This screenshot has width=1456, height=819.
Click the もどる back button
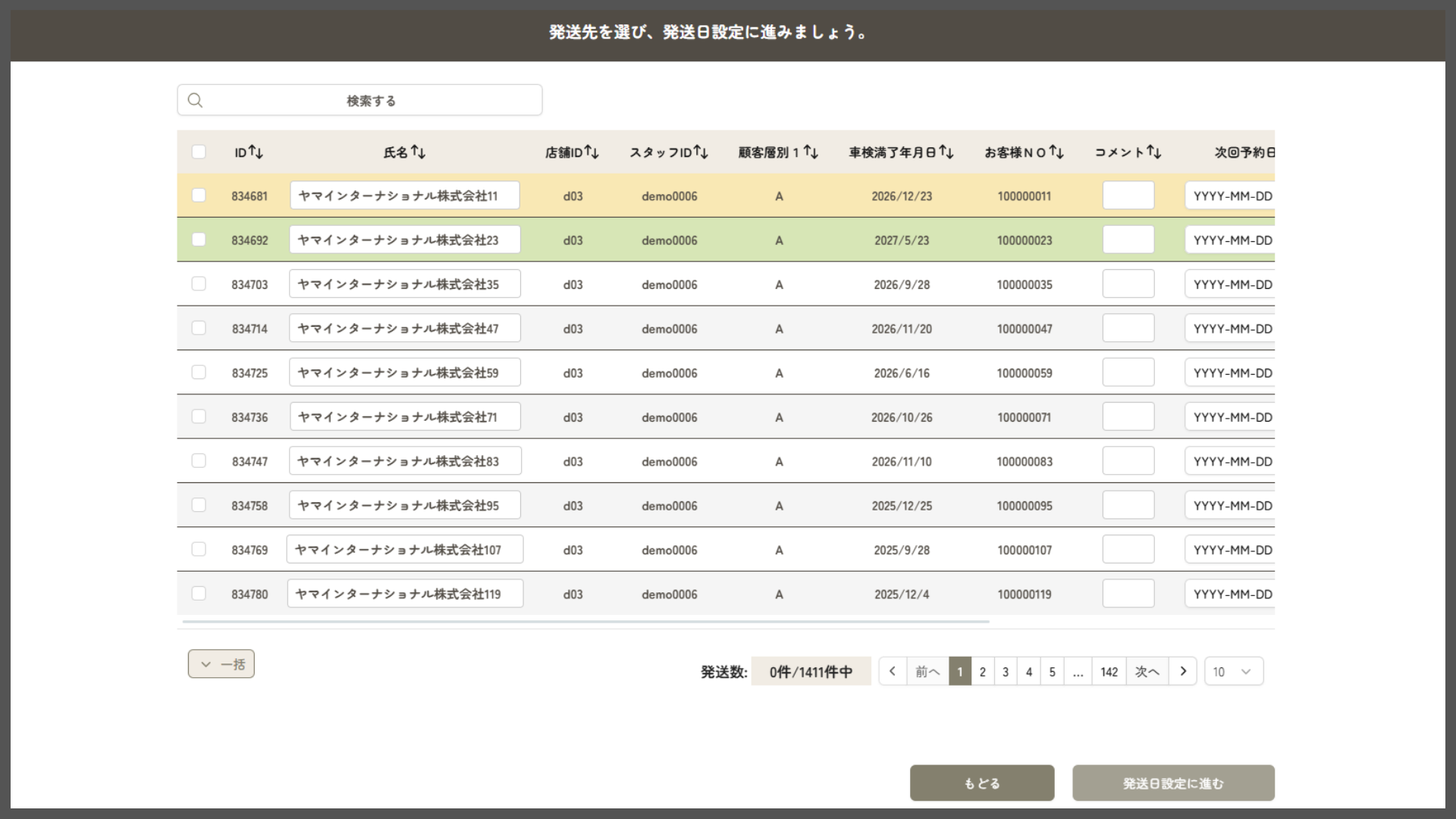[x=981, y=783]
